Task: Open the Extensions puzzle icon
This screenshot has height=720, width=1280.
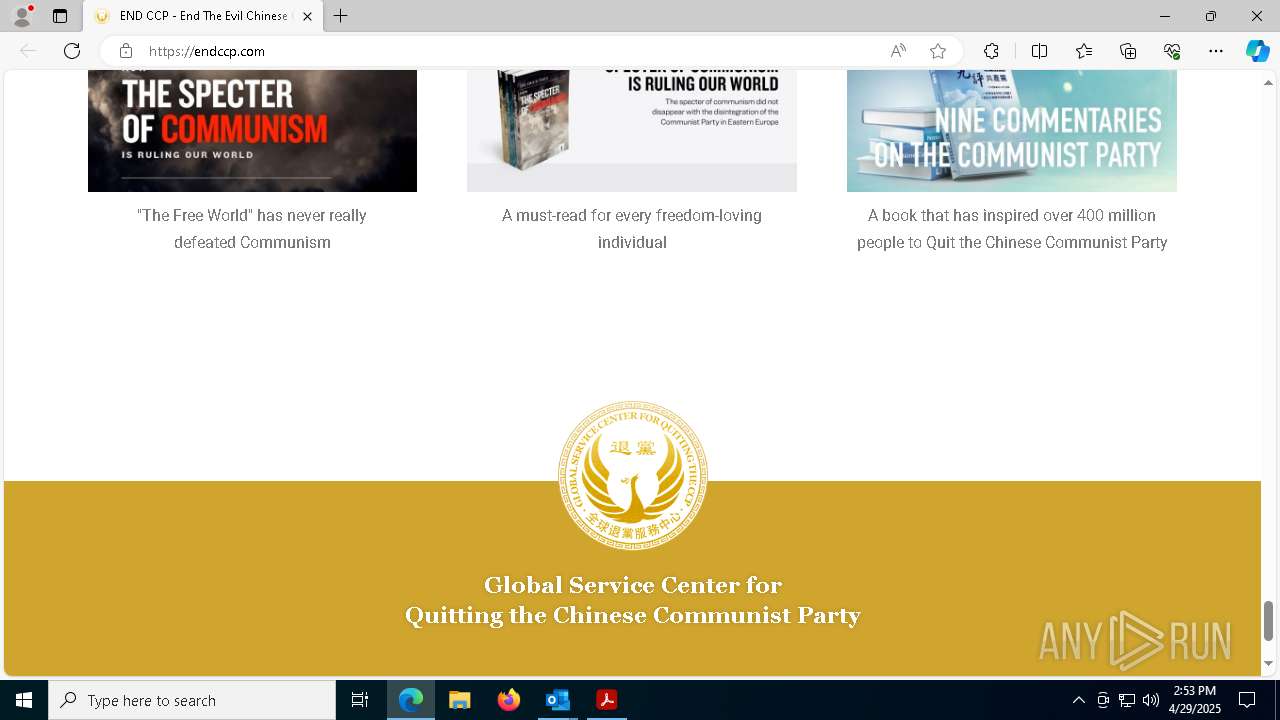Action: 991,51
